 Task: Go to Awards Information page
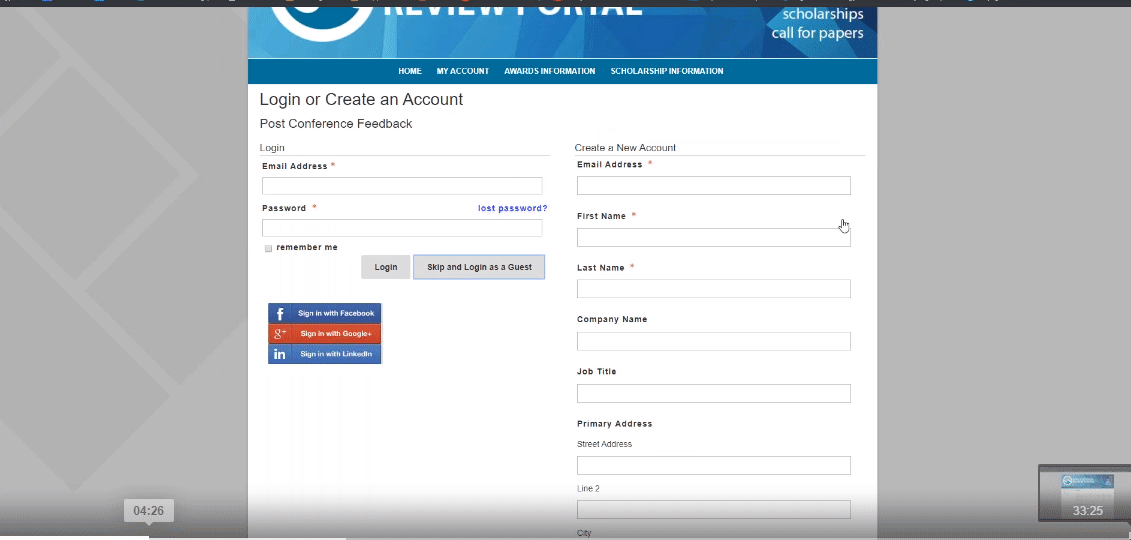click(x=549, y=71)
